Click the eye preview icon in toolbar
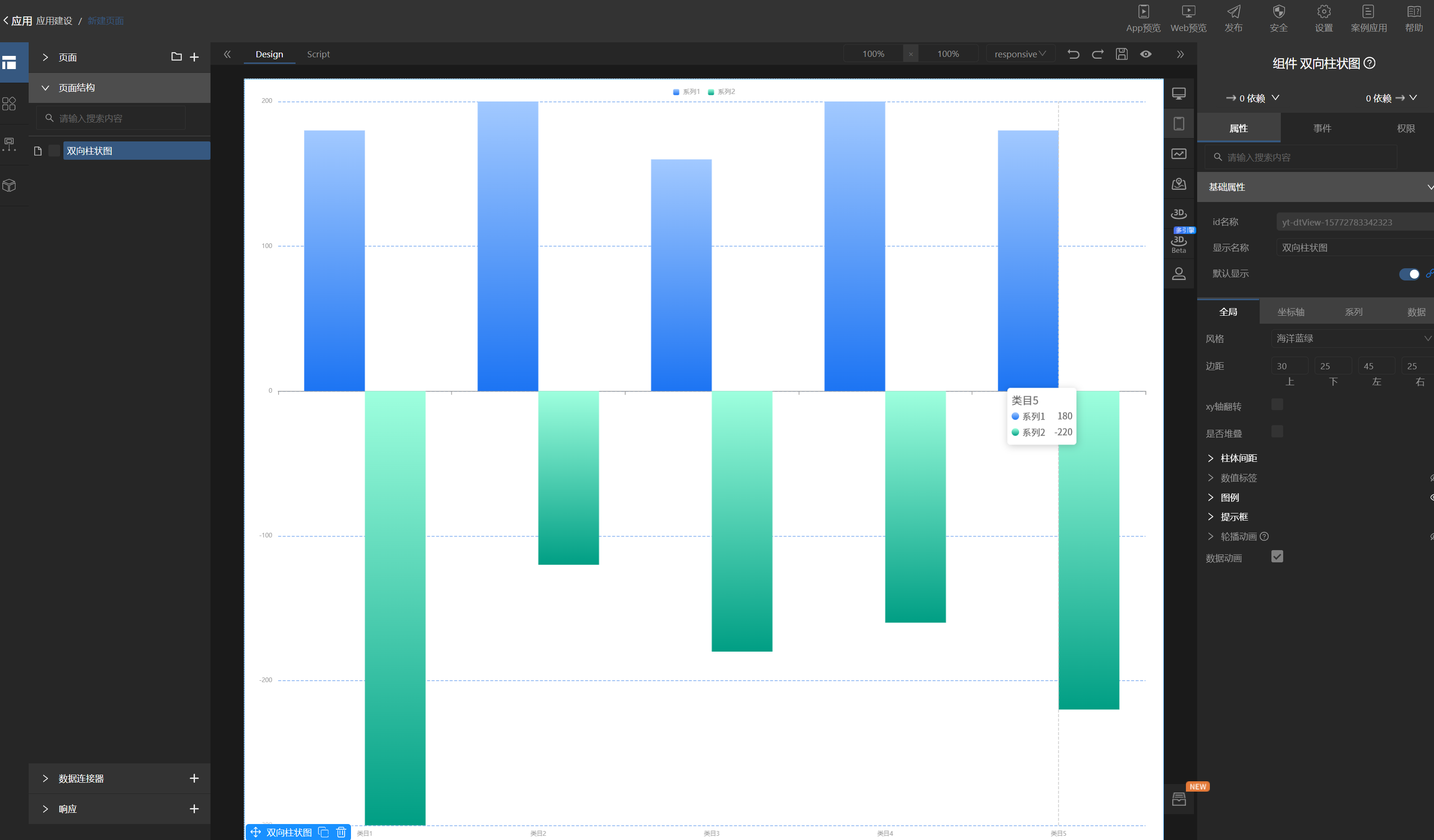Screen dimensions: 1434x840 click(1146, 54)
